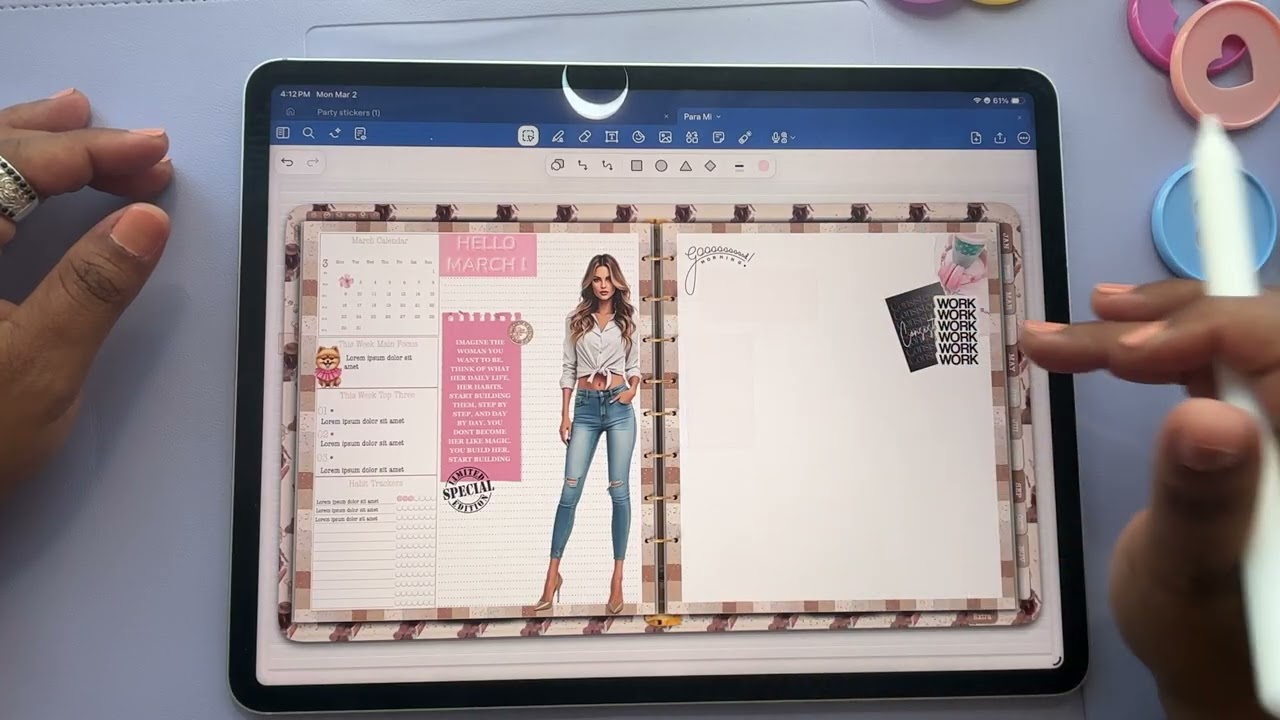The image size is (1280, 720).
Task: Select the tape tool icon
Action: pyautogui.click(x=745, y=137)
